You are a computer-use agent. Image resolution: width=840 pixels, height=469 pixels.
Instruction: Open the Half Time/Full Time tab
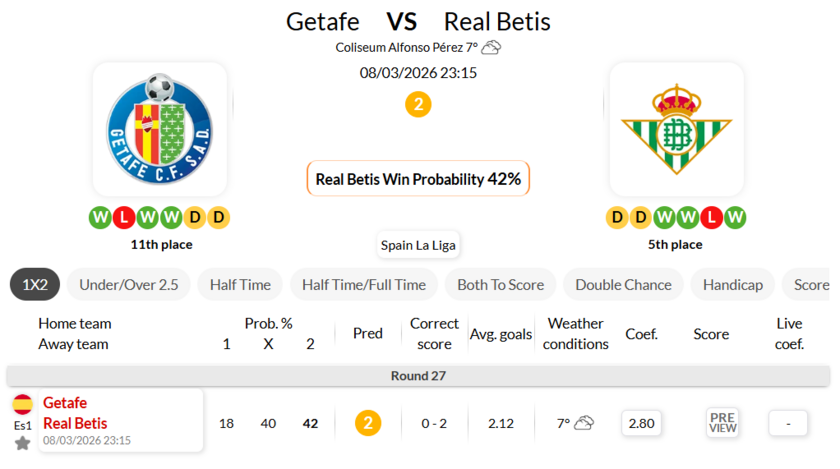point(364,285)
